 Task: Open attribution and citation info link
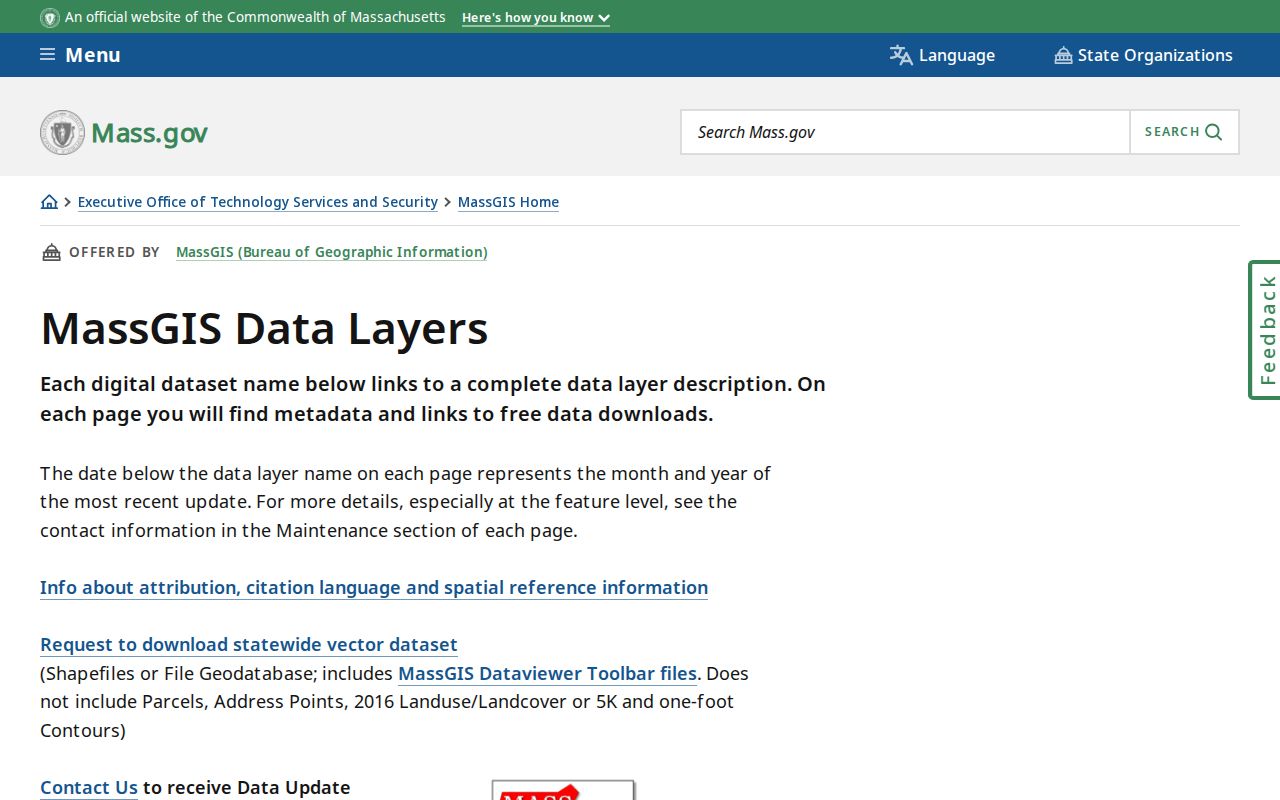(x=374, y=587)
